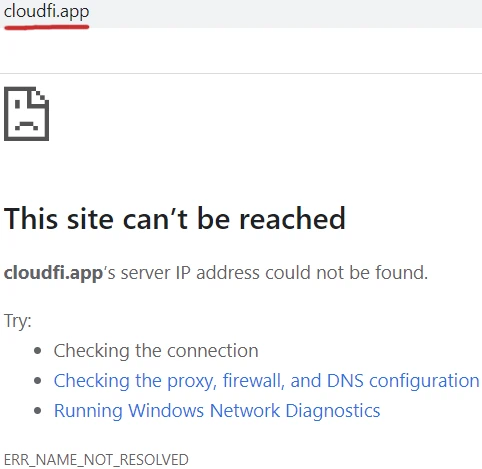Click the cloudfi.app URL in the address bar

tap(46, 12)
